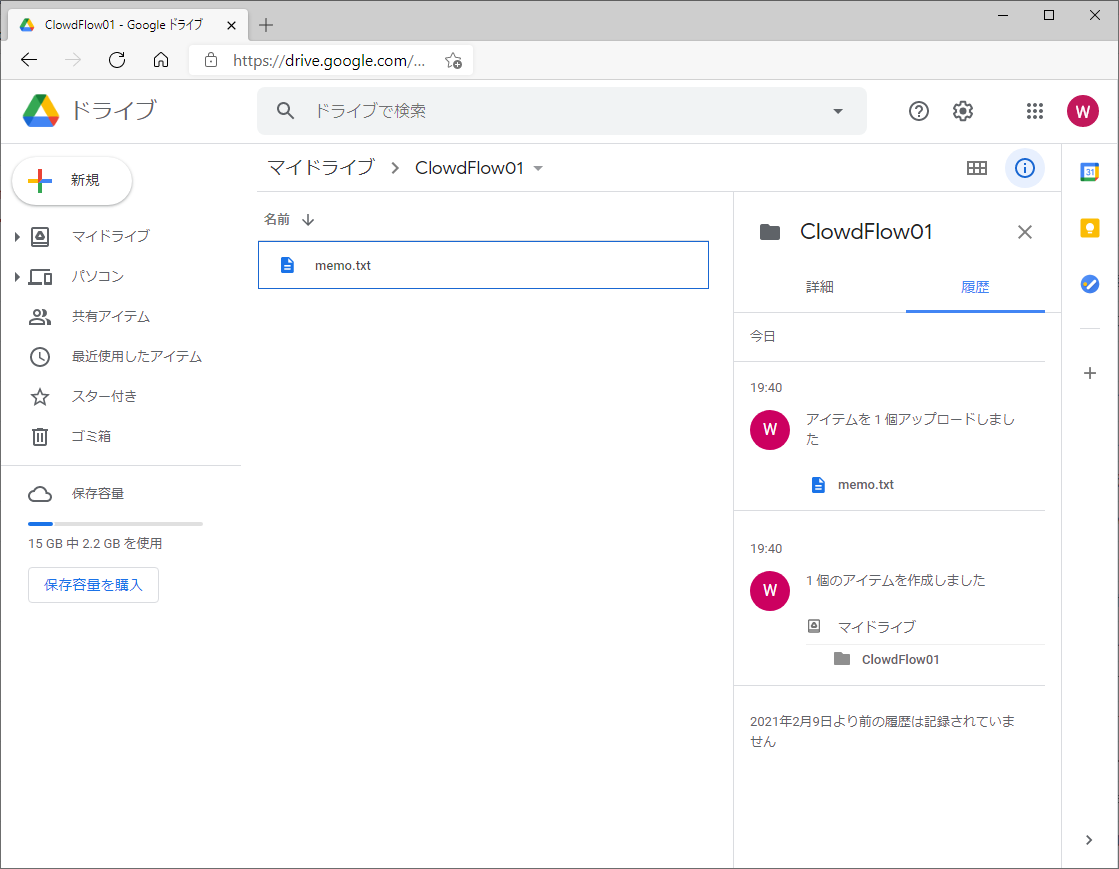
Task: Open 共有アイテム in the sidebar
Action: point(111,316)
